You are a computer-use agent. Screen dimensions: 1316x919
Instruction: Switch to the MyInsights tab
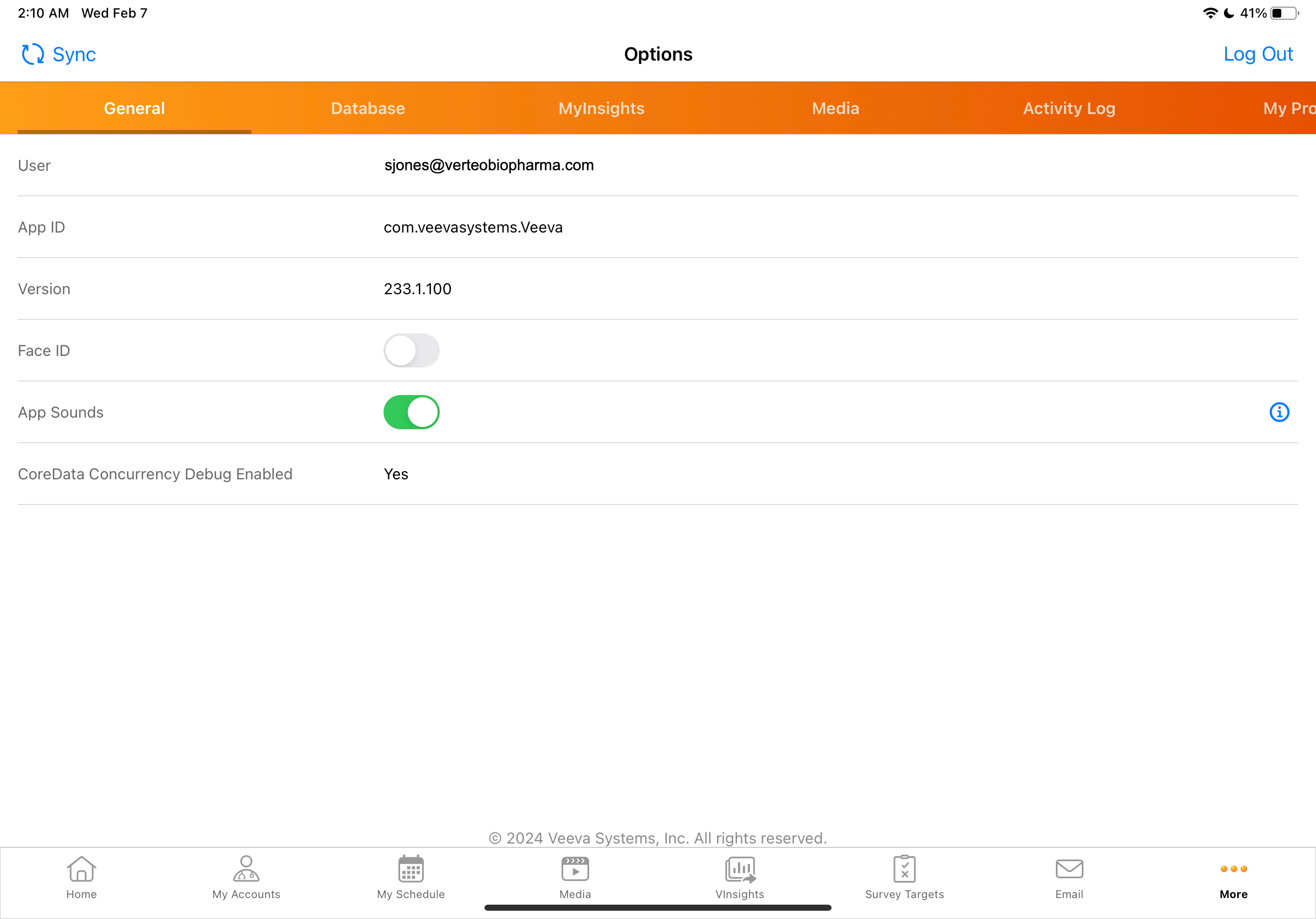[601, 109]
